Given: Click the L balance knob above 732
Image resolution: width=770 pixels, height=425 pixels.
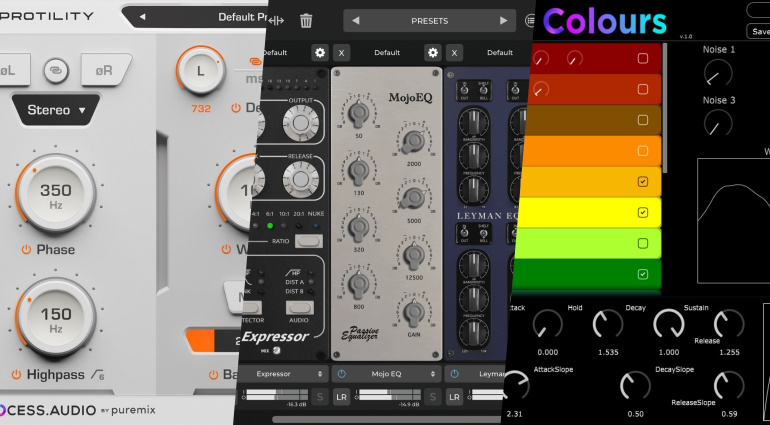Looking at the screenshot, I should pos(200,71).
